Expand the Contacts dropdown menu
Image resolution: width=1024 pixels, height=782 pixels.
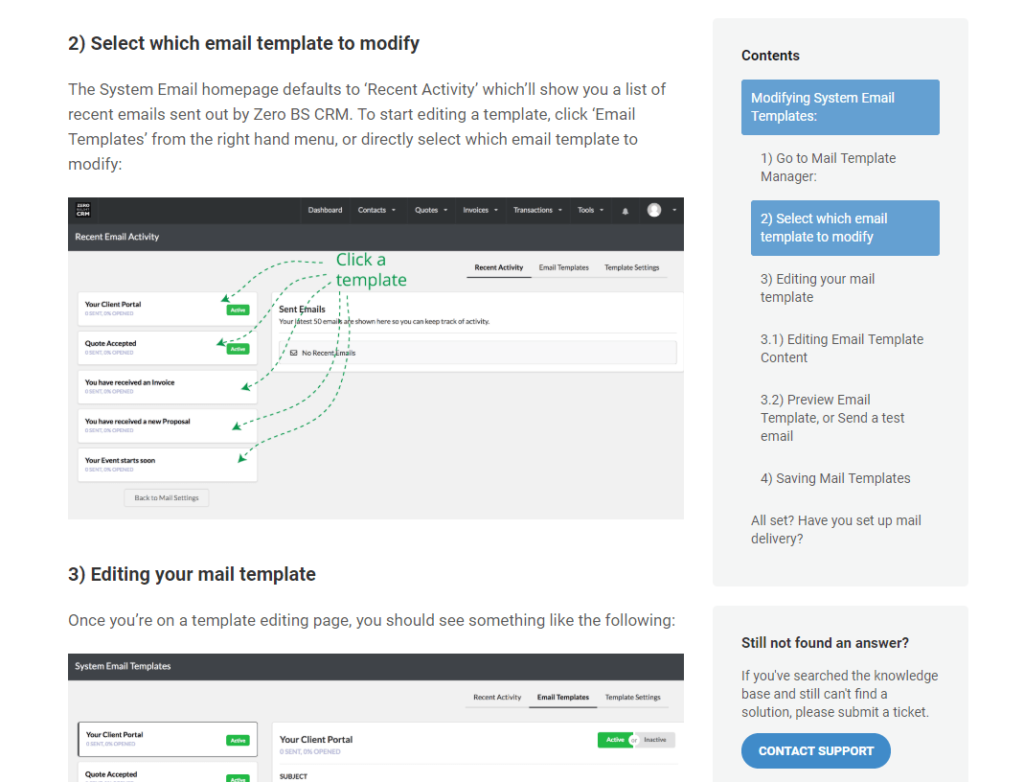[x=376, y=210]
